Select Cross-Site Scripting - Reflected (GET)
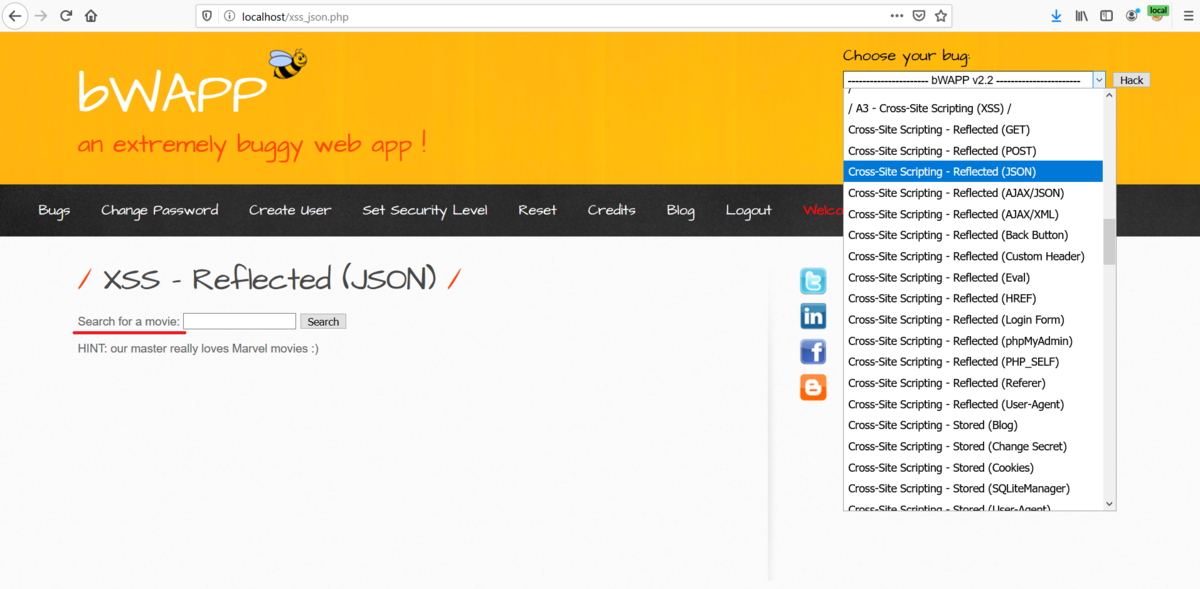1200x589 pixels. click(973, 129)
